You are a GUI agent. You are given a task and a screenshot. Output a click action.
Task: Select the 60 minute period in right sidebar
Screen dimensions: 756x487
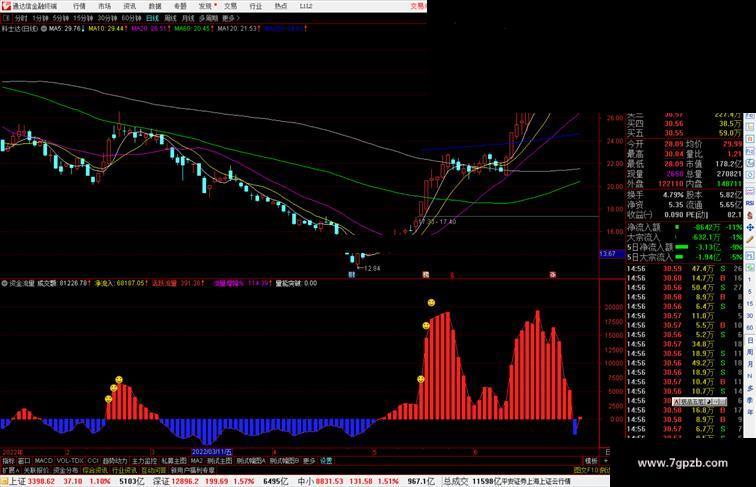pyautogui.click(x=750, y=328)
